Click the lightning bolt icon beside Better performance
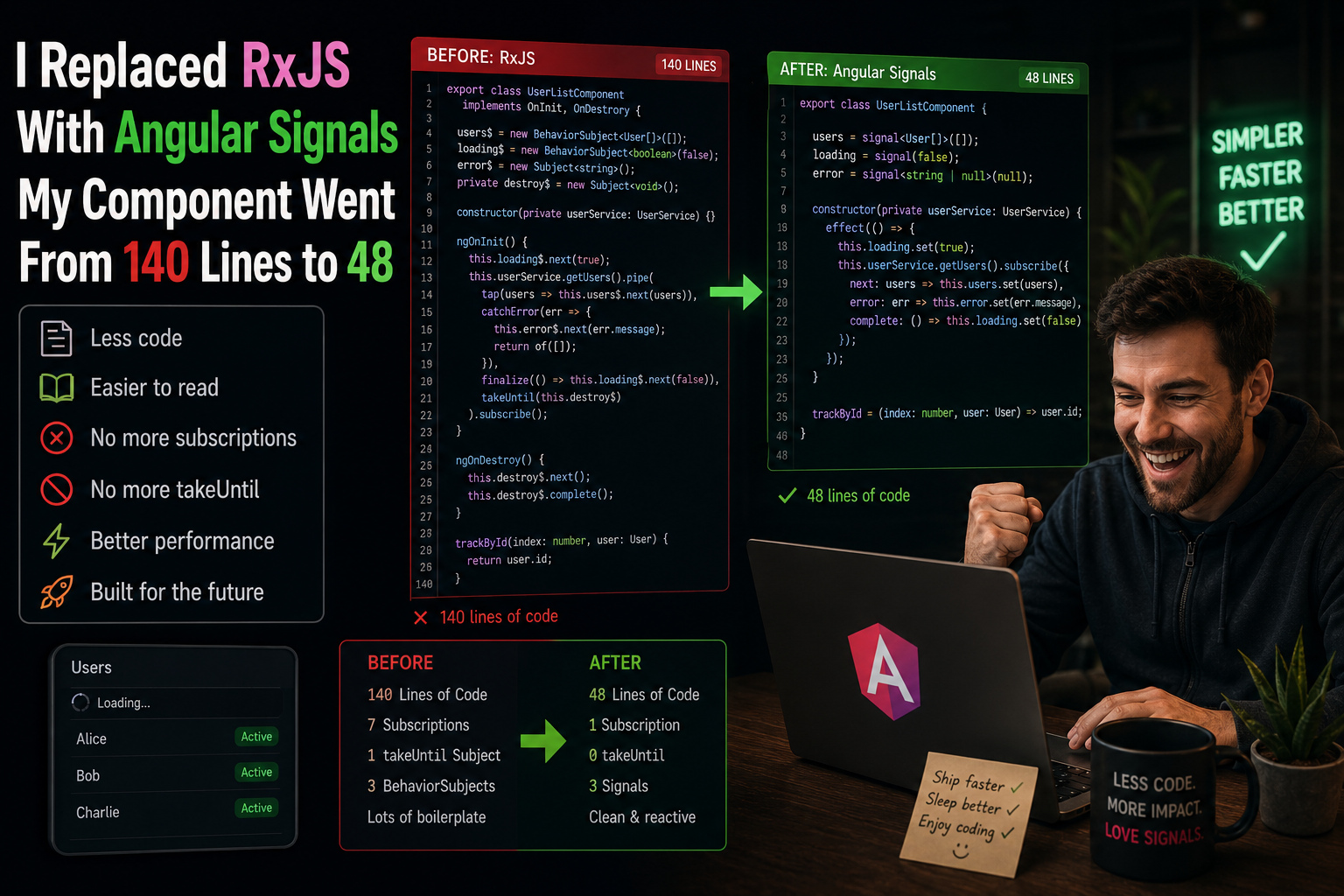Screen dimensions: 1344x896 pyautogui.click(x=57, y=541)
